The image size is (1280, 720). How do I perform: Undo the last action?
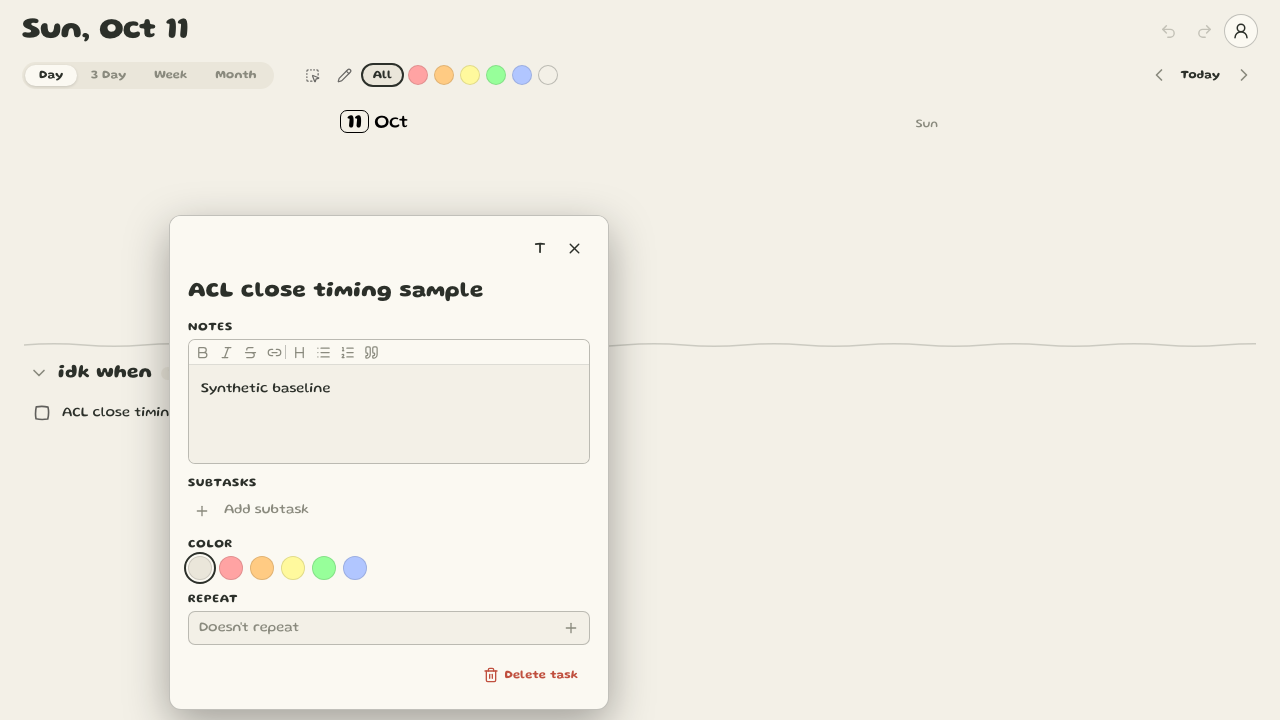click(x=1168, y=31)
